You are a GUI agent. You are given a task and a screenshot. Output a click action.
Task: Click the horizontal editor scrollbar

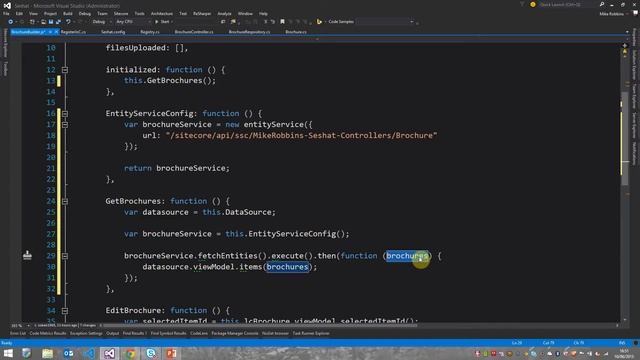[x=259, y=326]
